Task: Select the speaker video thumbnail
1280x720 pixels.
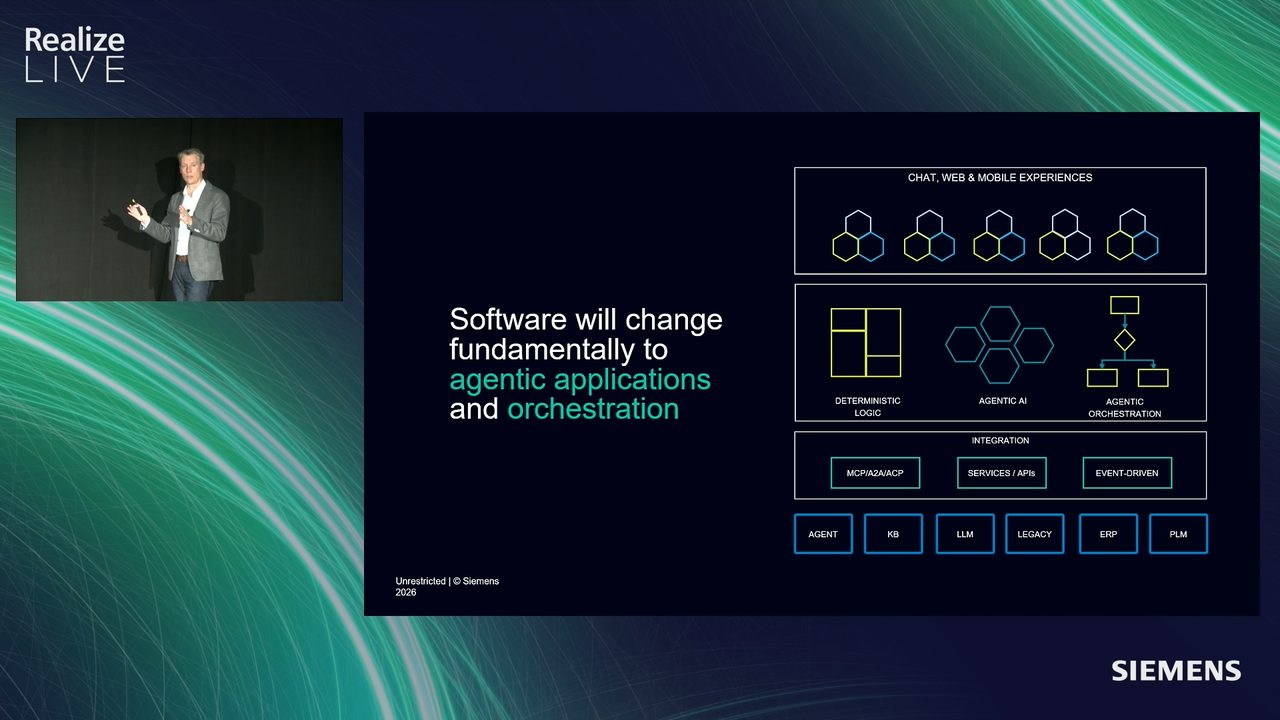Action: 179,210
